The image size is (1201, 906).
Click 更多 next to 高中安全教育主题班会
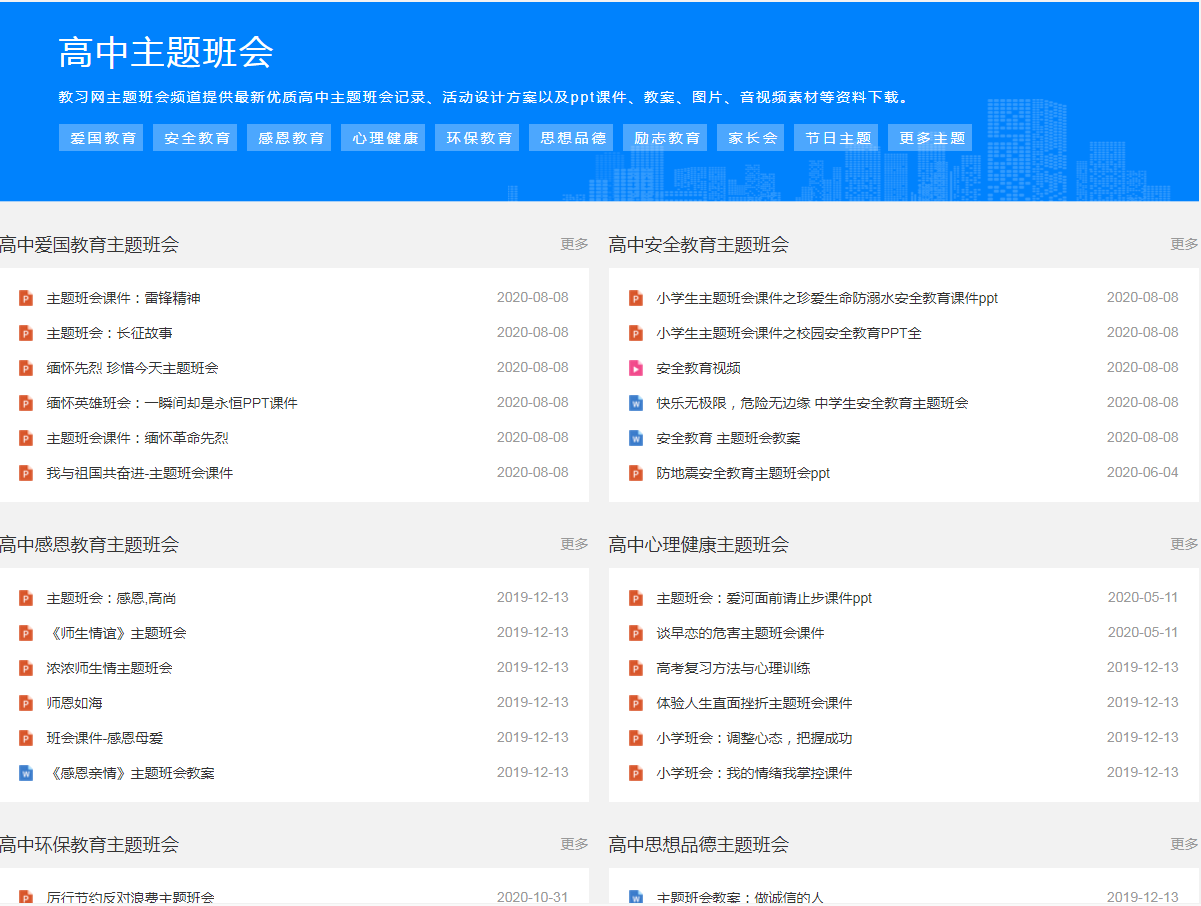tap(1184, 244)
